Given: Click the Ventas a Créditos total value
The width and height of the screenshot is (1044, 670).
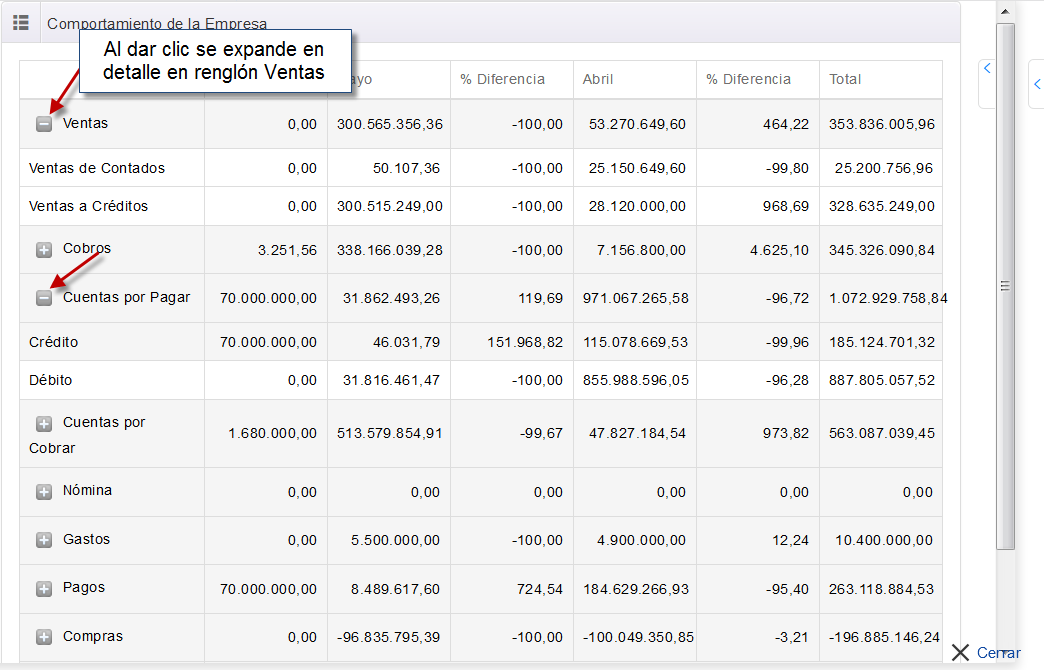Looking at the screenshot, I should click(x=882, y=206).
